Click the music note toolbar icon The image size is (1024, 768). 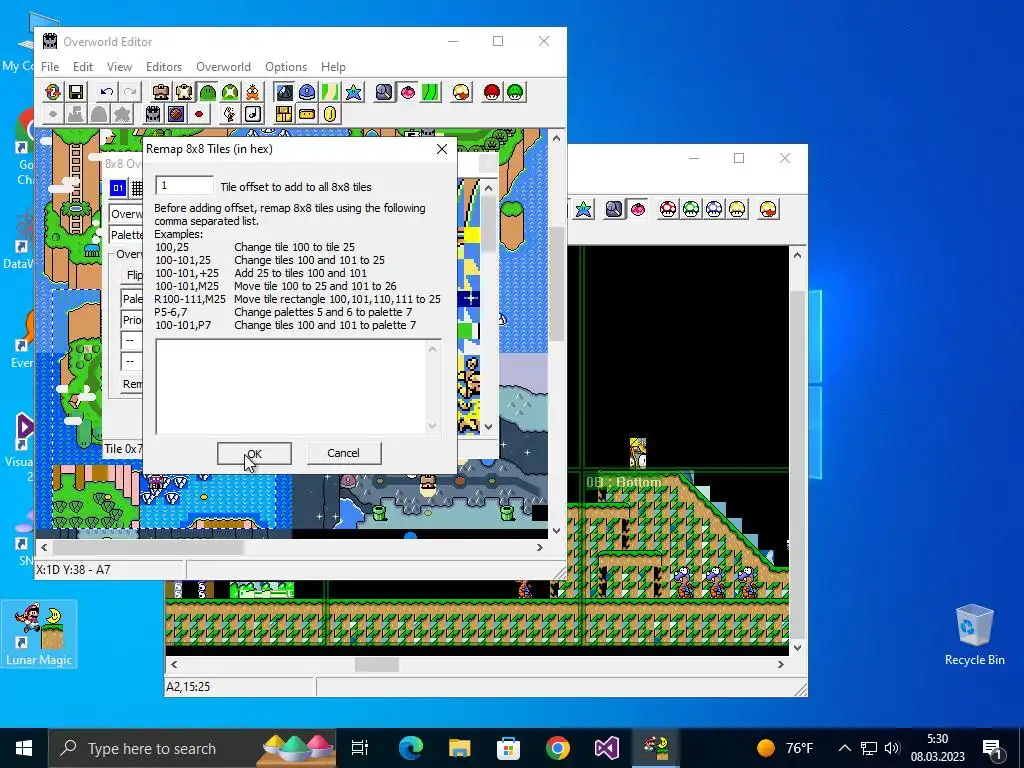coord(253,114)
